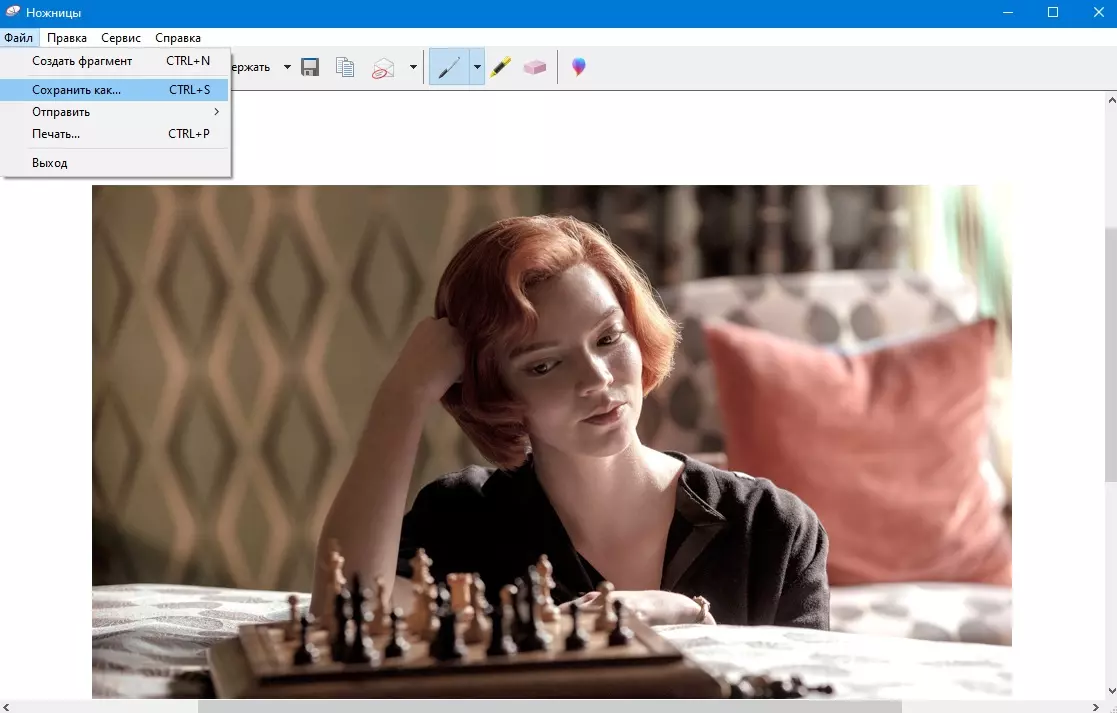Click the Scissors app icon in title bar
1117x713 pixels.
(13, 13)
